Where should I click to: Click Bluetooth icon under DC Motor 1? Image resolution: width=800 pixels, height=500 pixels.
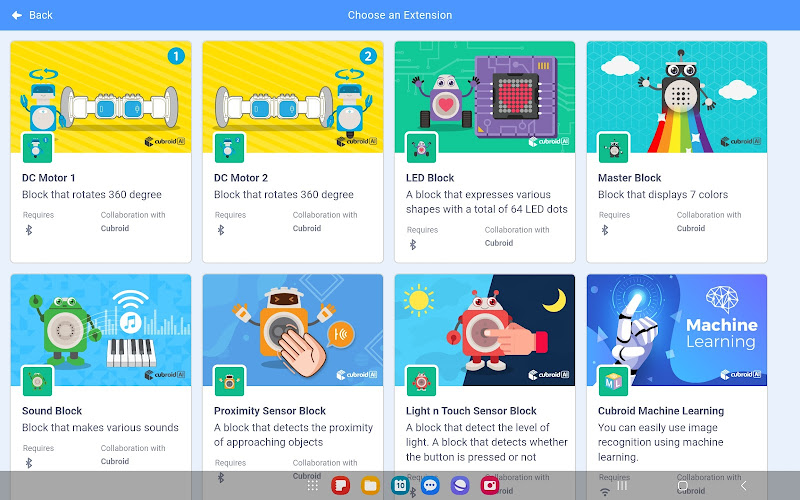point(29,230)
